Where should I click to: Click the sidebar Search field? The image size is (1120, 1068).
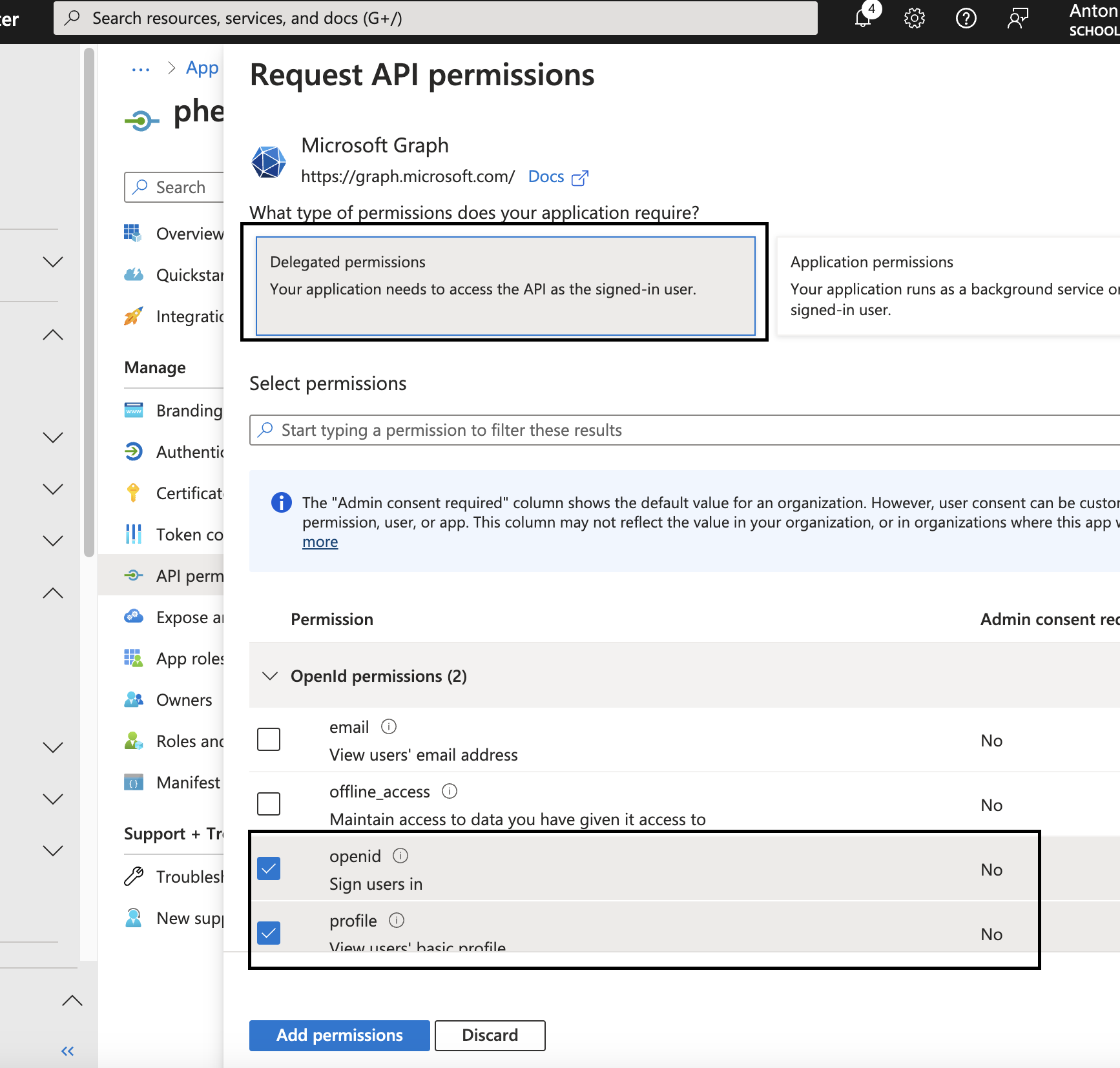click(x=174, y=187)
